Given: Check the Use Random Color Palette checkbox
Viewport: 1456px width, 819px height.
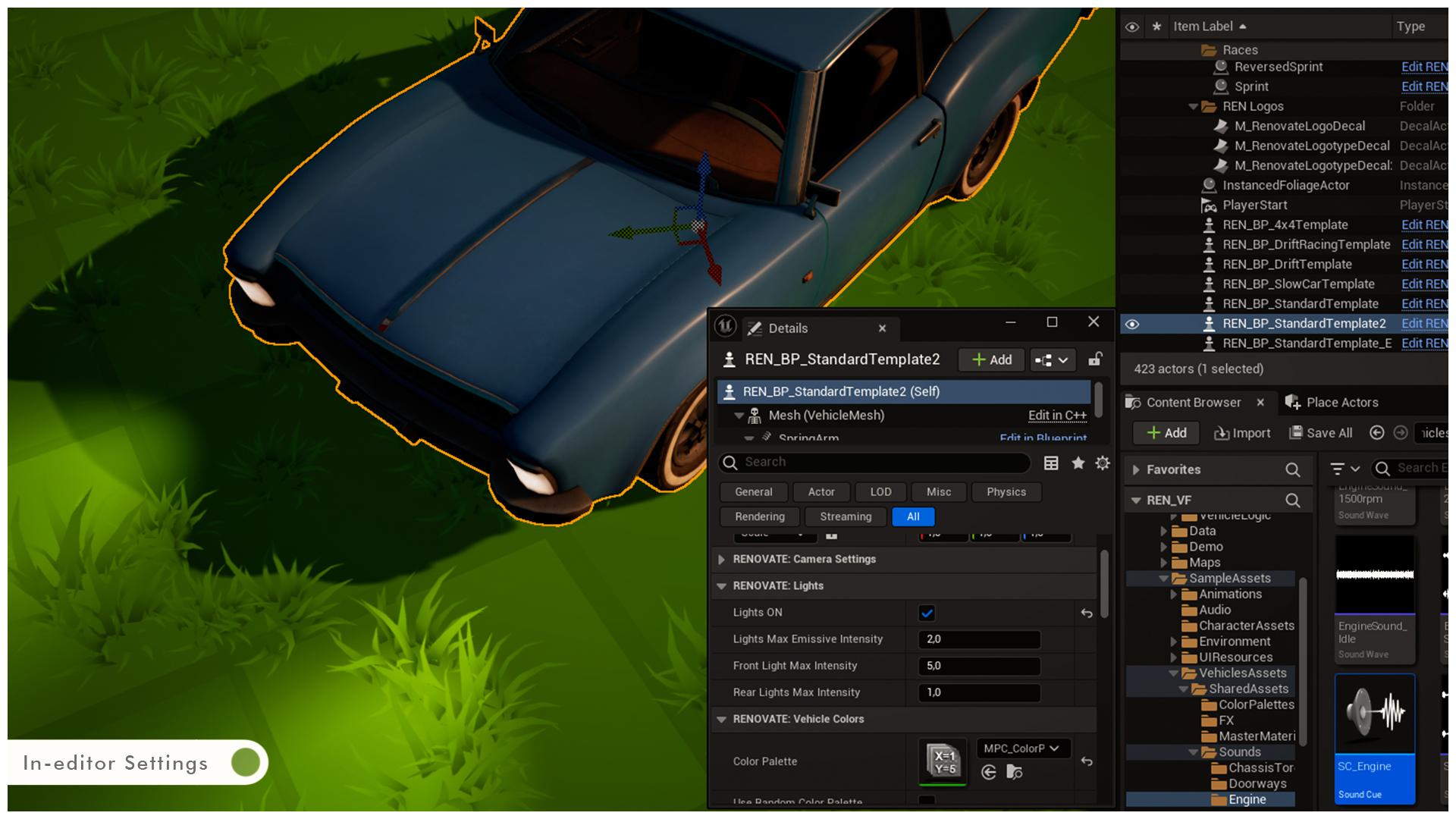Looking at the screenshot, I should coord(926,802).
